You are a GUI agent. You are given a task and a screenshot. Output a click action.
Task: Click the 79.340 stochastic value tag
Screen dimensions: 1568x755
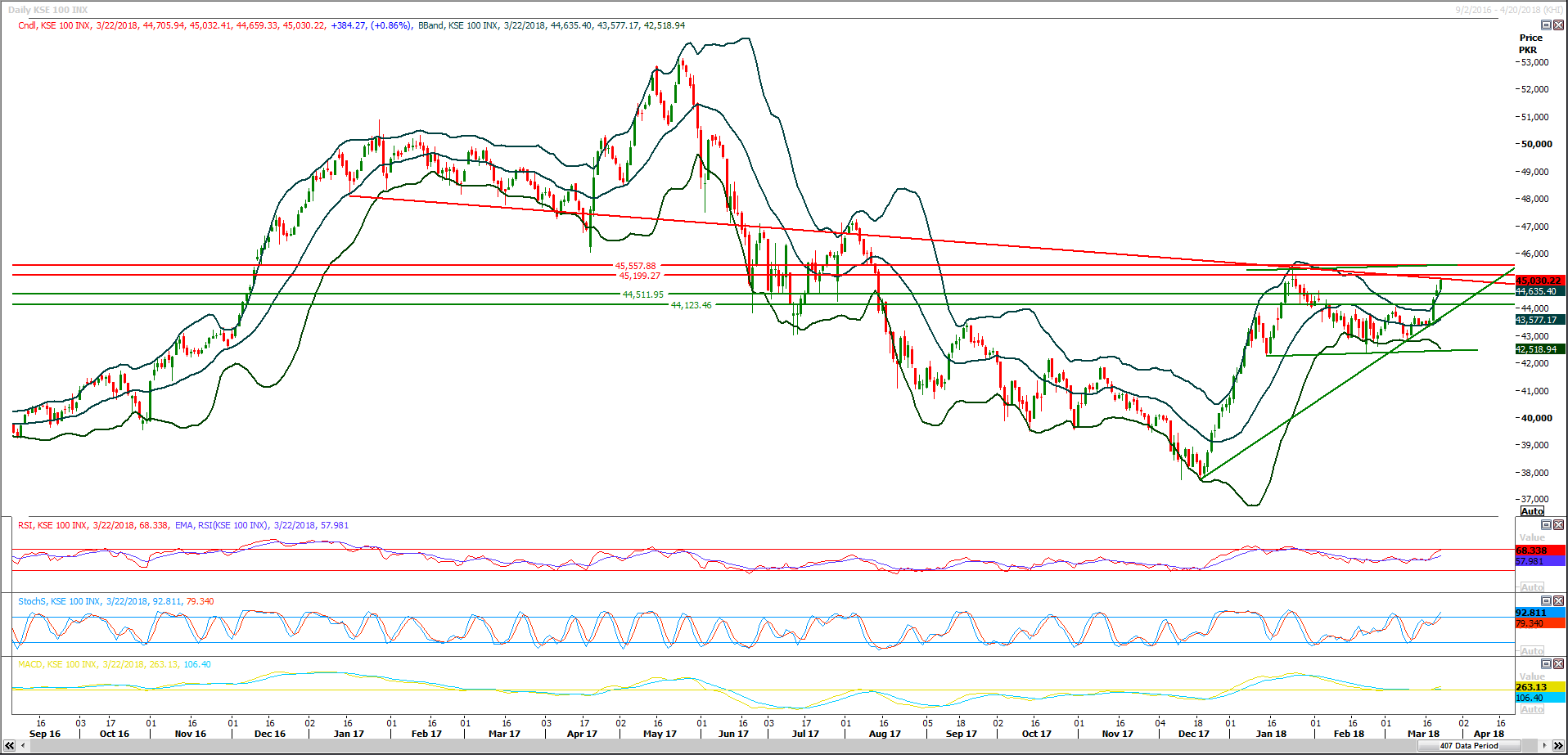point(1540,623)
